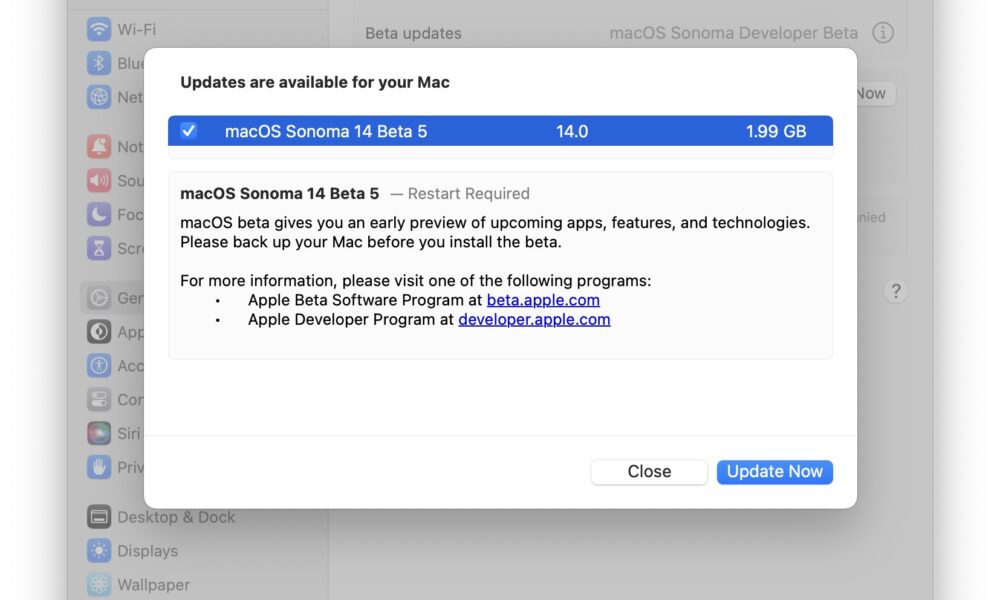Click the Update Now button
The width and height of the screenshot is (1000, 600).
[x=774, y=472]
